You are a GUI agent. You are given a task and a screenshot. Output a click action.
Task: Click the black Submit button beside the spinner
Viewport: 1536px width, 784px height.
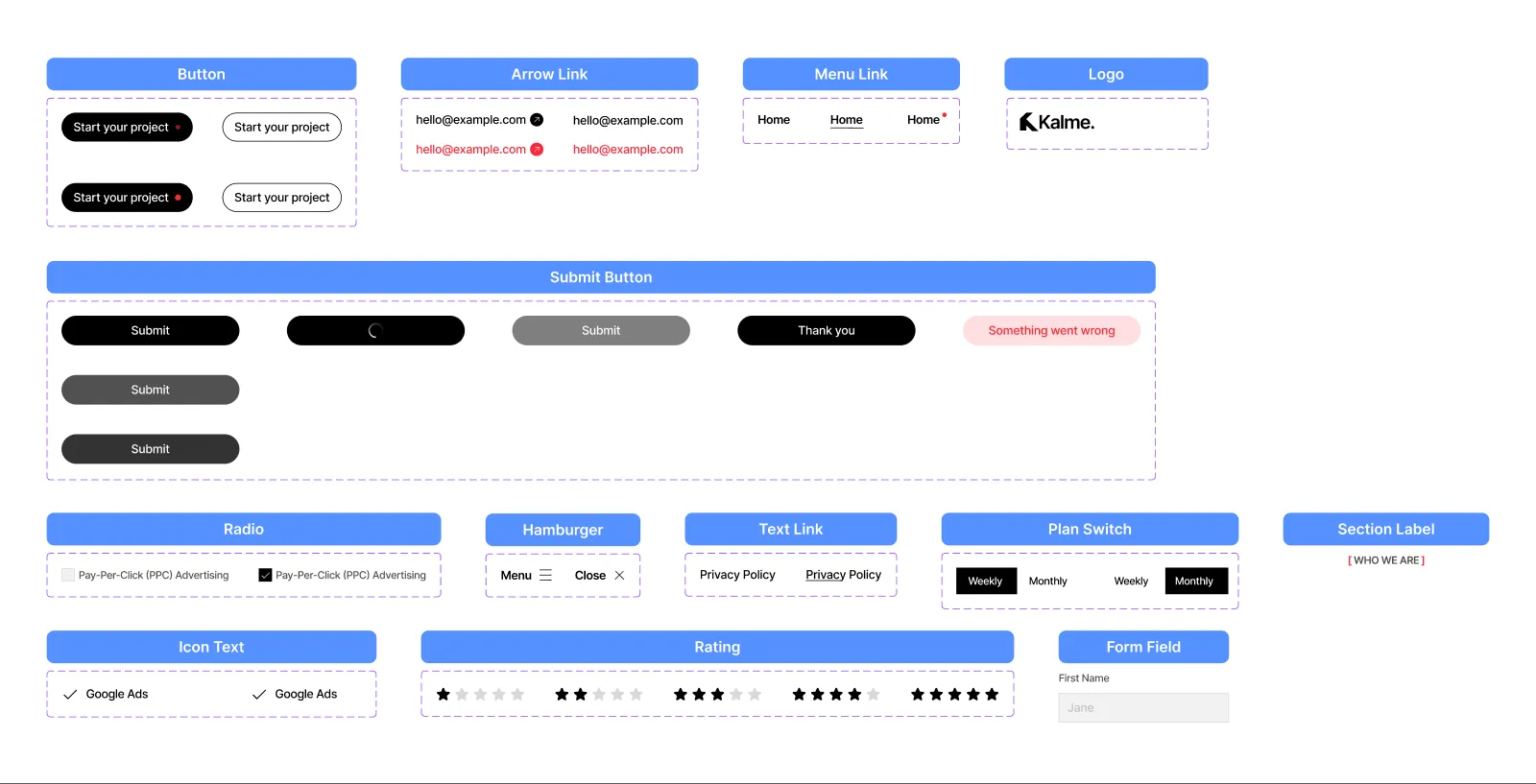tap(150, 330)
